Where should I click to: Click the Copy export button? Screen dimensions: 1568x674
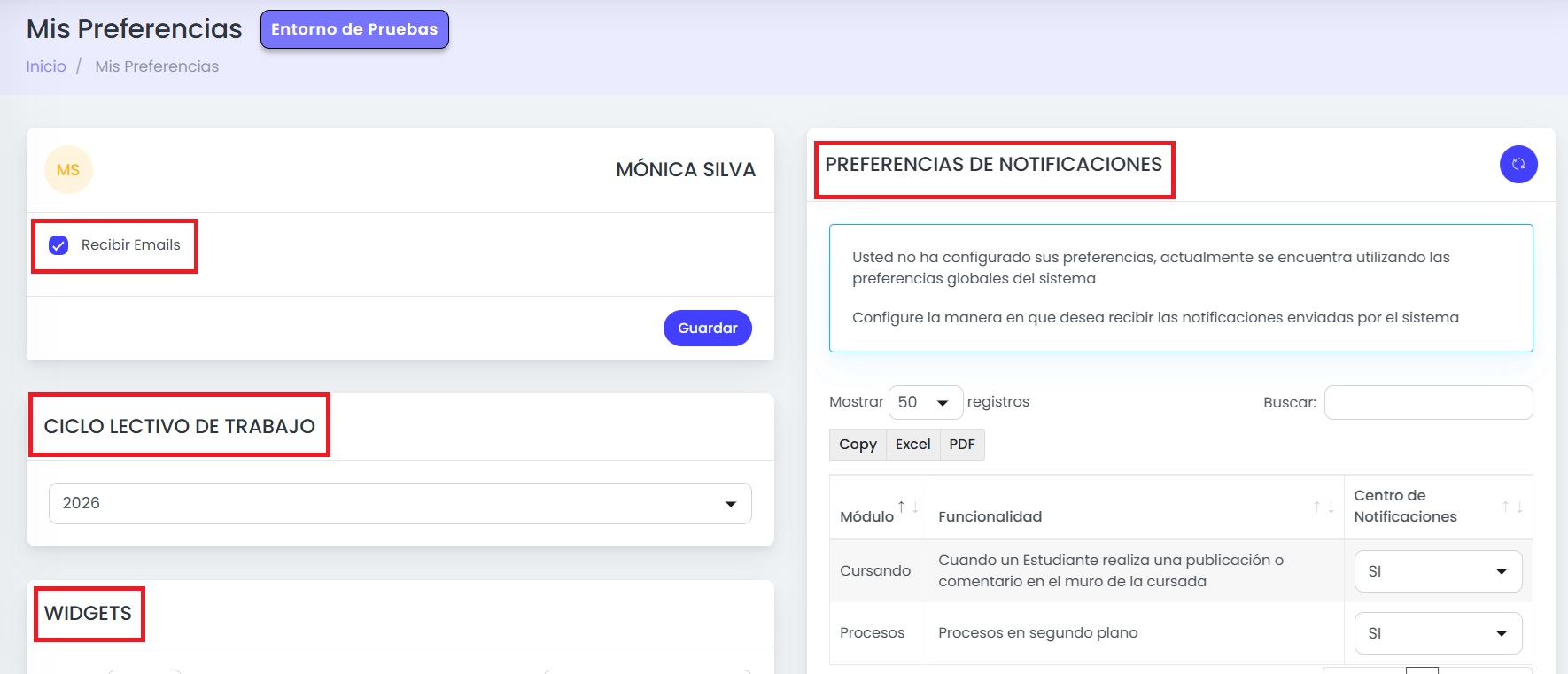click(x=858, y=445)
